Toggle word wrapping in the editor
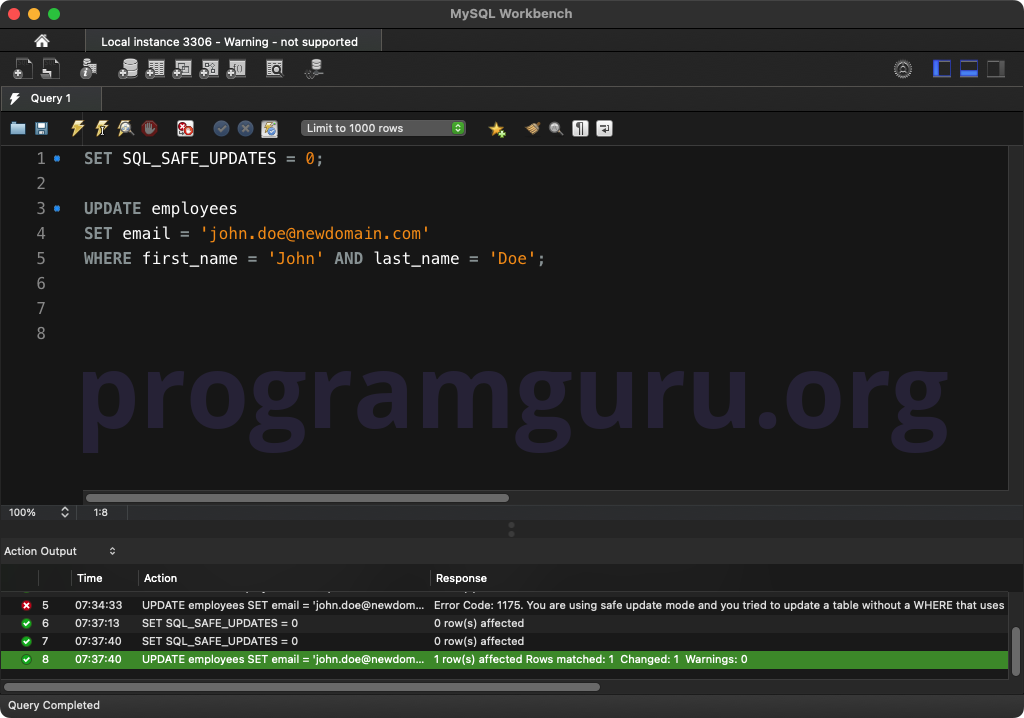Image resolution: width=1024 pixels, height=718 pixels. point(605,129)
